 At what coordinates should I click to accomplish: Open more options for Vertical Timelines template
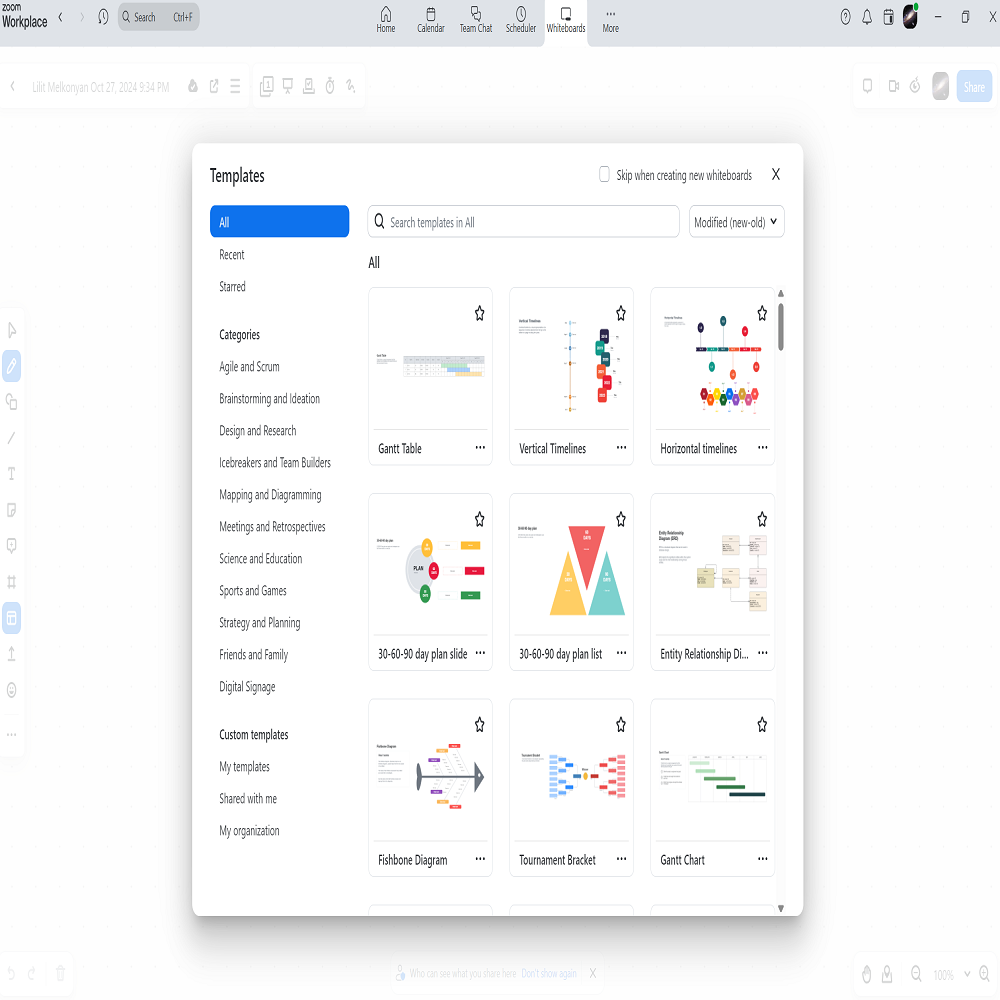point(621,448)
